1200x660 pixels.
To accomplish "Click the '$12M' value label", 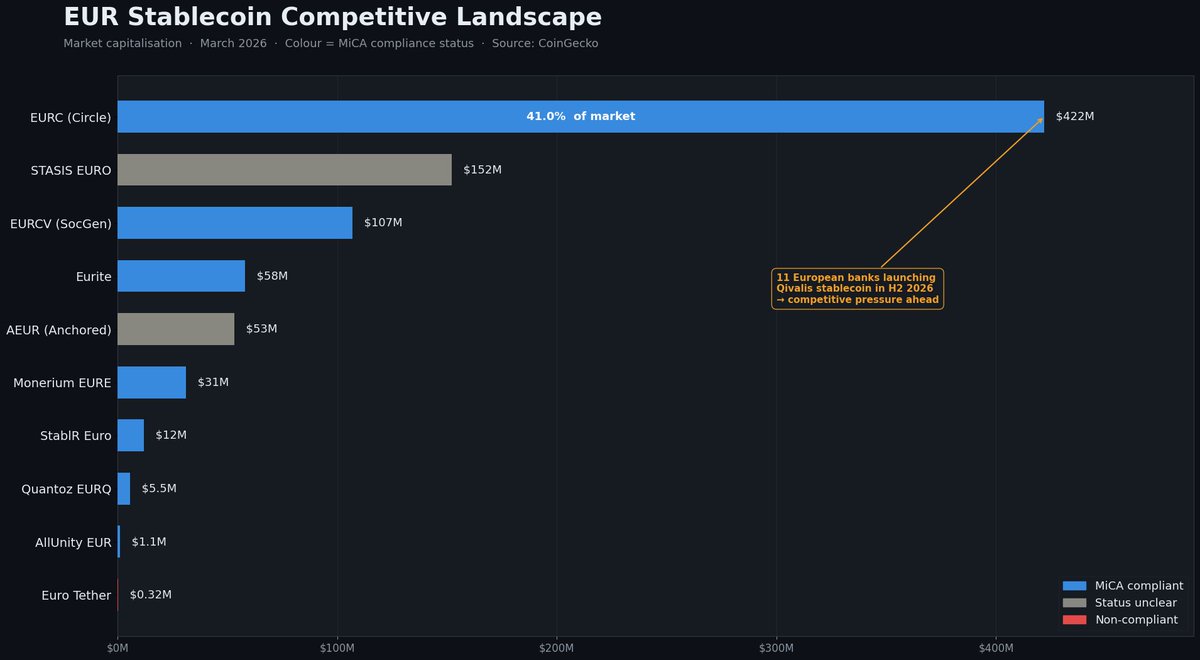I will [x=171, y=435].
